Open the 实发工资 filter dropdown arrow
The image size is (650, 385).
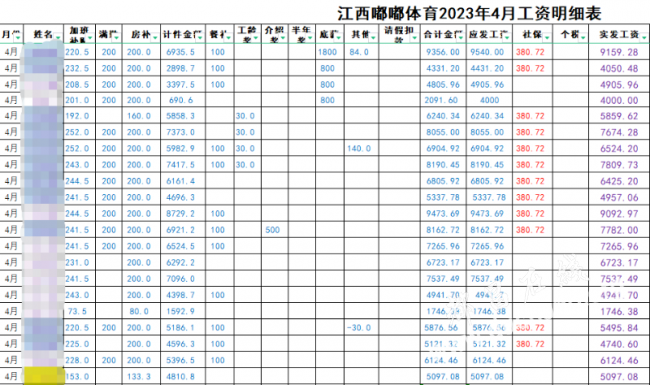[x=644, y=38]
